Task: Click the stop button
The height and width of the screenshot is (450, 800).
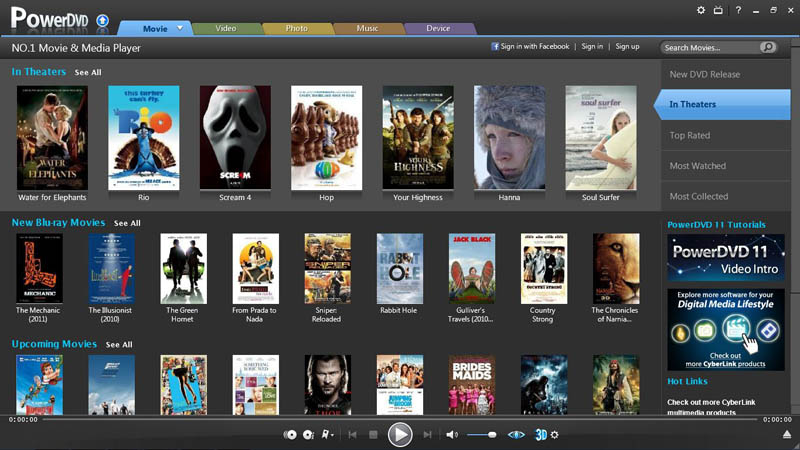Action: pos(373,435)
